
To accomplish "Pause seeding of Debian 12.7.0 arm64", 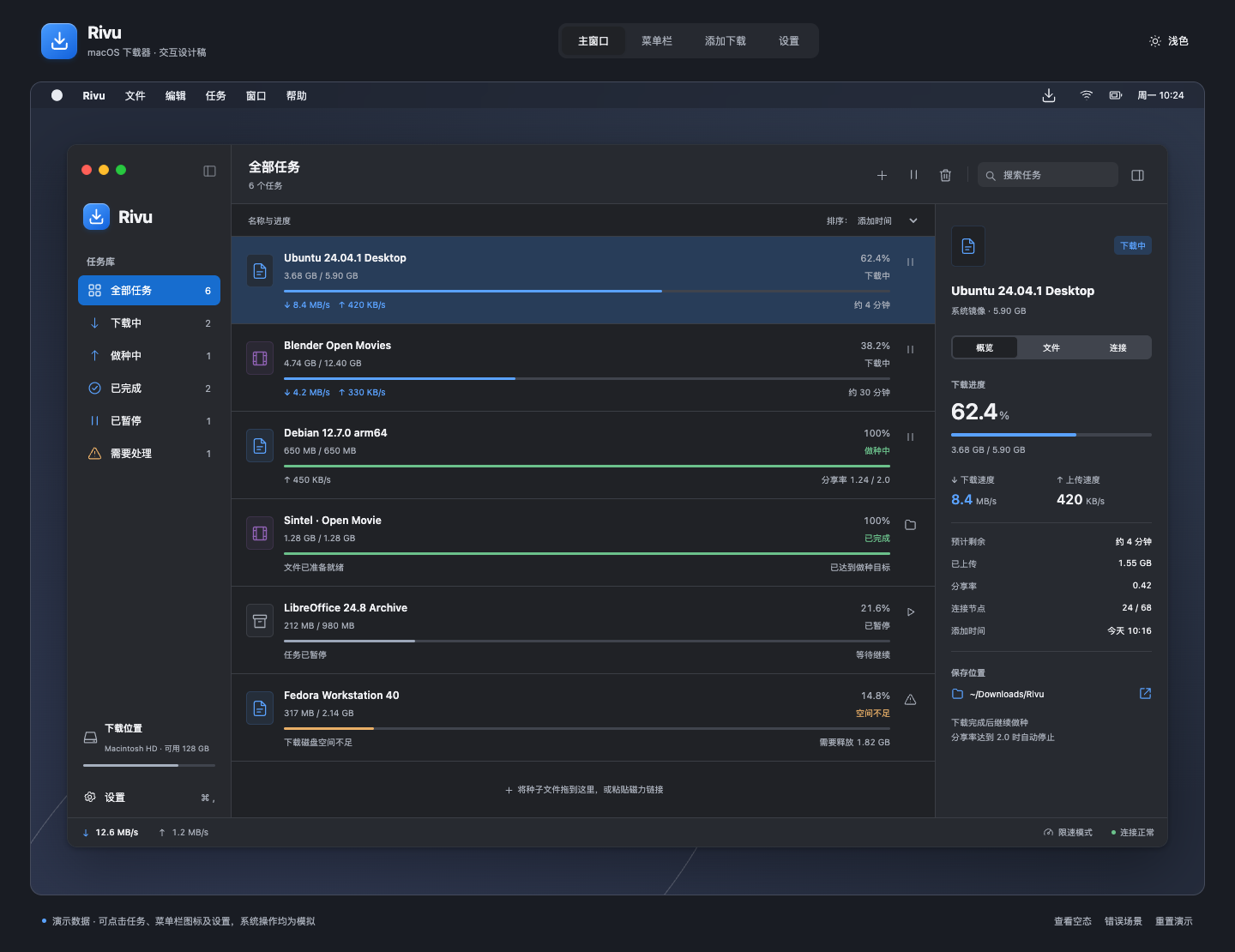I will pos(910,437).
